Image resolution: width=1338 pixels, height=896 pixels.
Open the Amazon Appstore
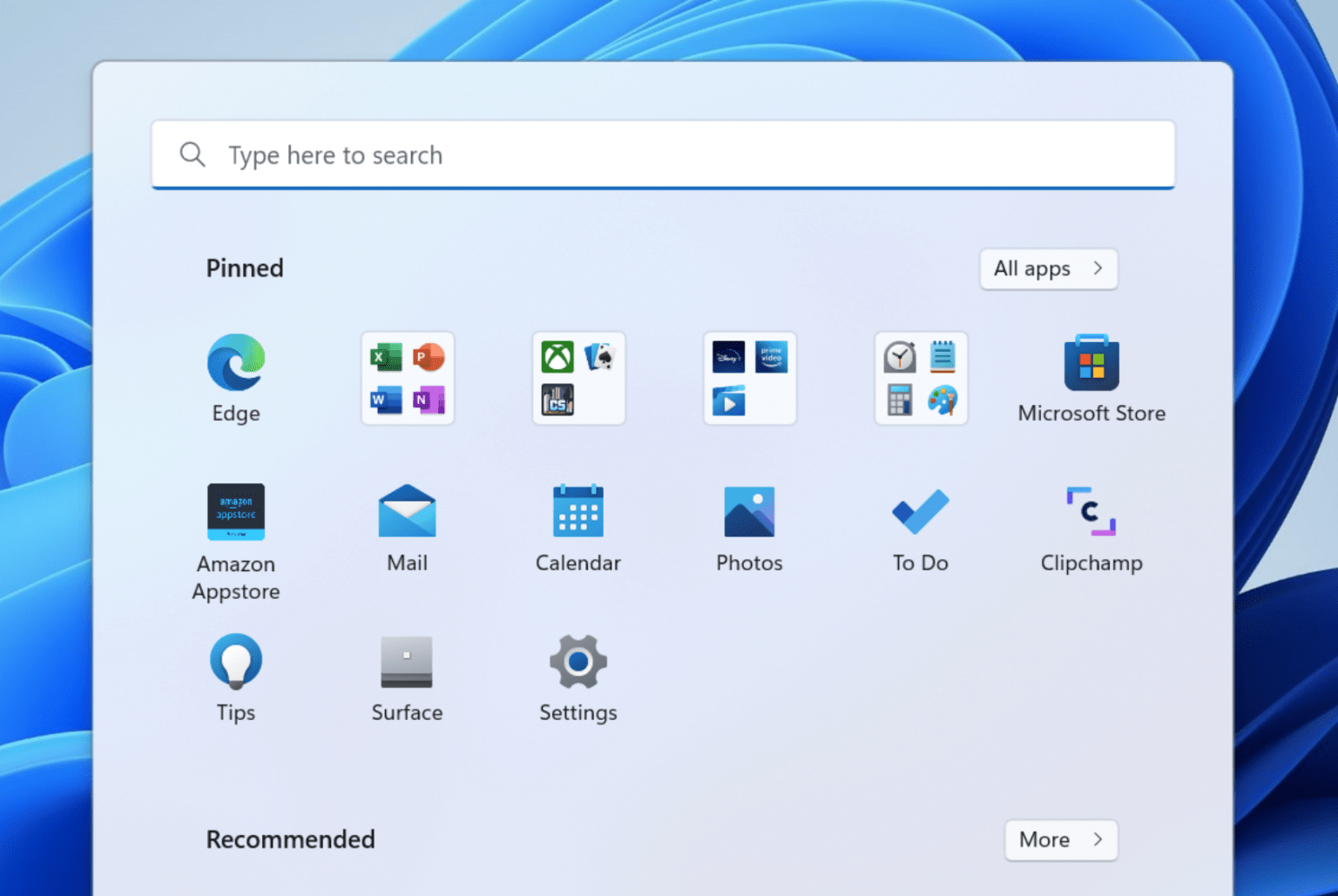pos(235,514)
